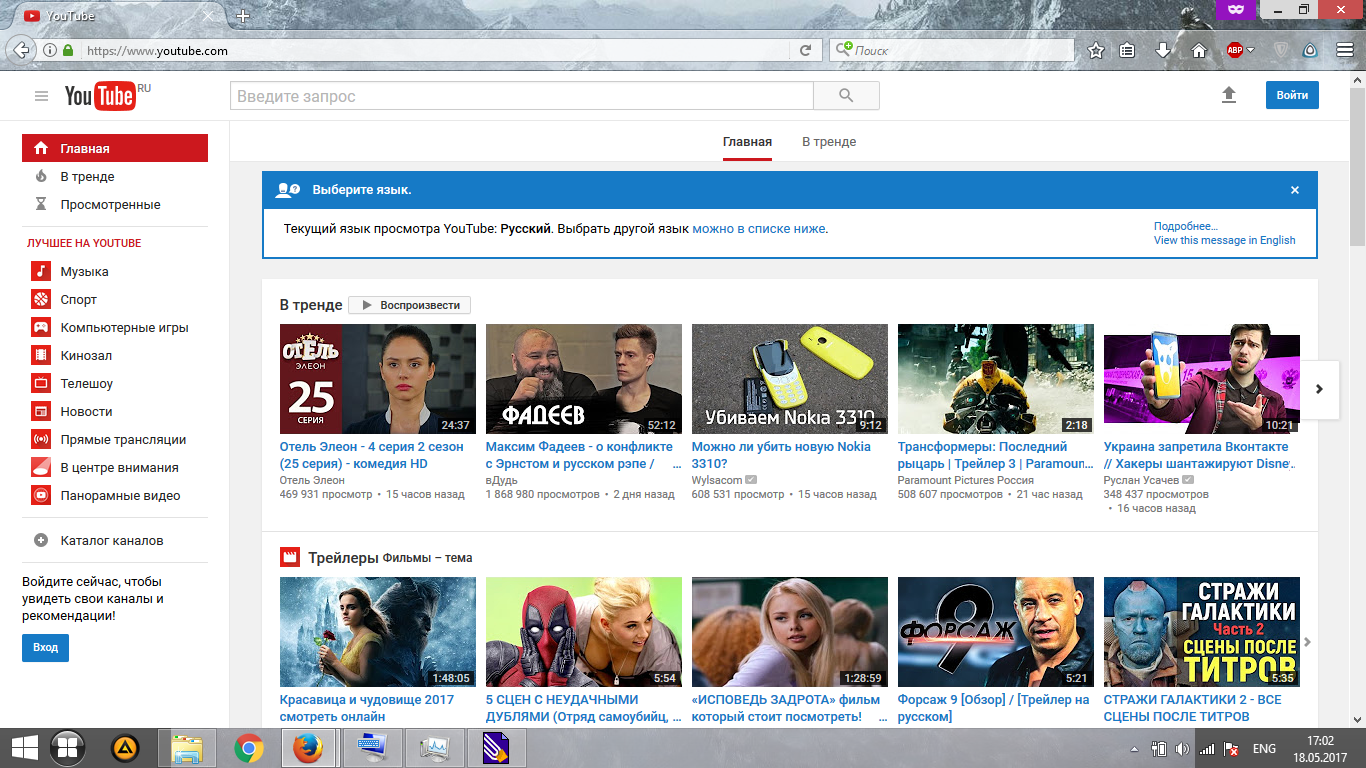Open the Adblock Plus toolbar icon
Screen dimensions: 1366x768
[x=1234, y=50]
